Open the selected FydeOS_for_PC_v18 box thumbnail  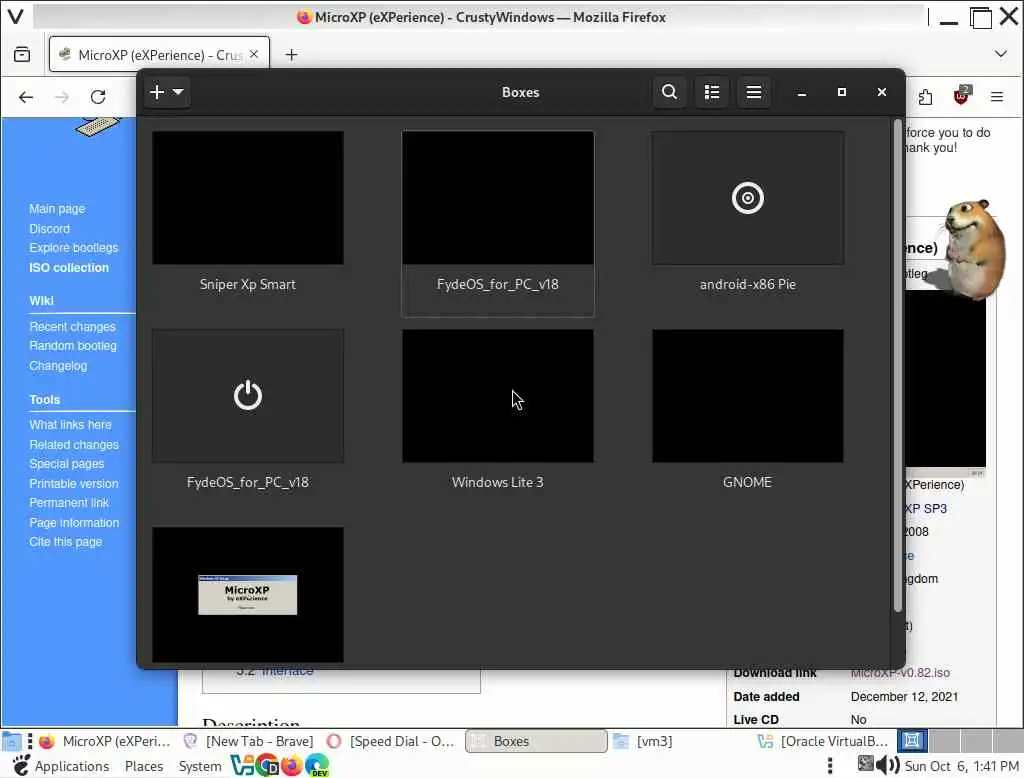(x=498, y=198)
